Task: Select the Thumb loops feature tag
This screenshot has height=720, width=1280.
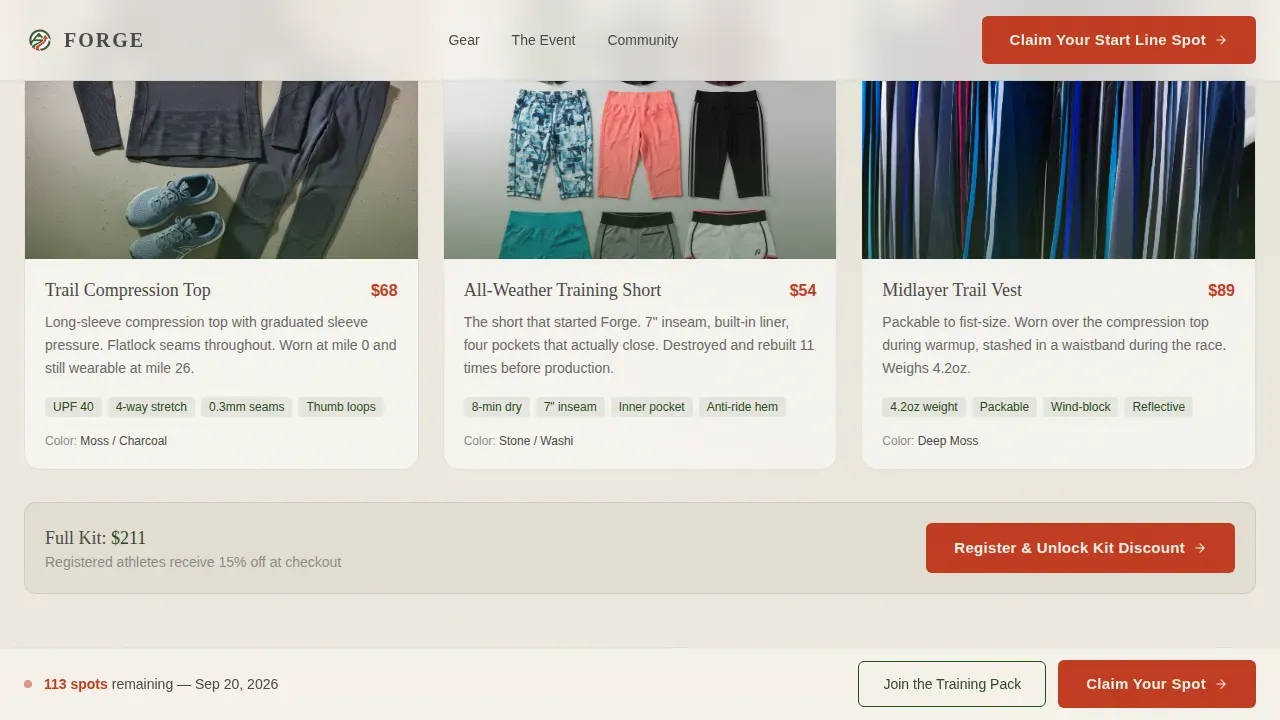Action: click(x=341, y=407)
